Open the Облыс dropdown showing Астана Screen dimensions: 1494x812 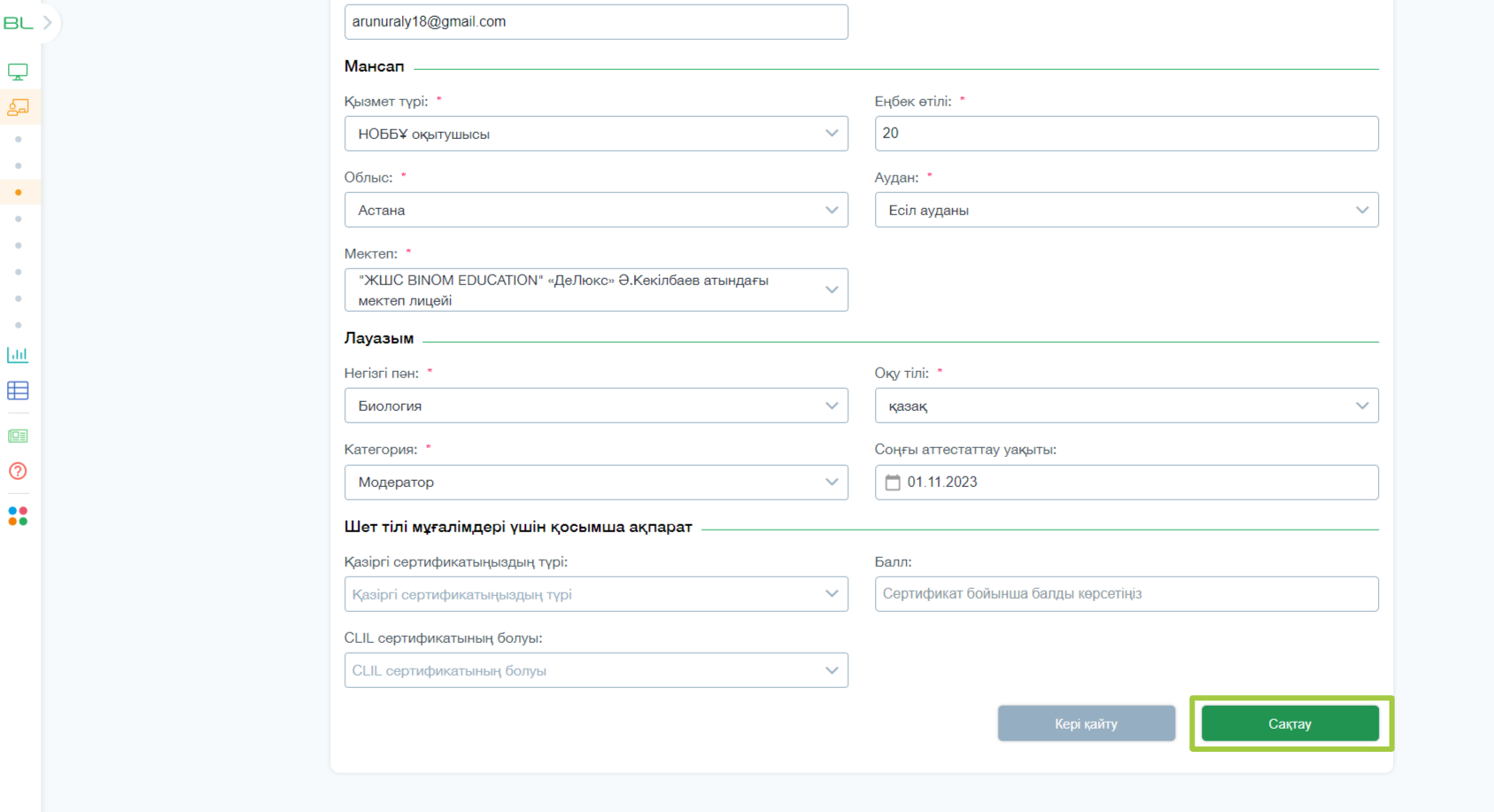(x=596, y=210)
